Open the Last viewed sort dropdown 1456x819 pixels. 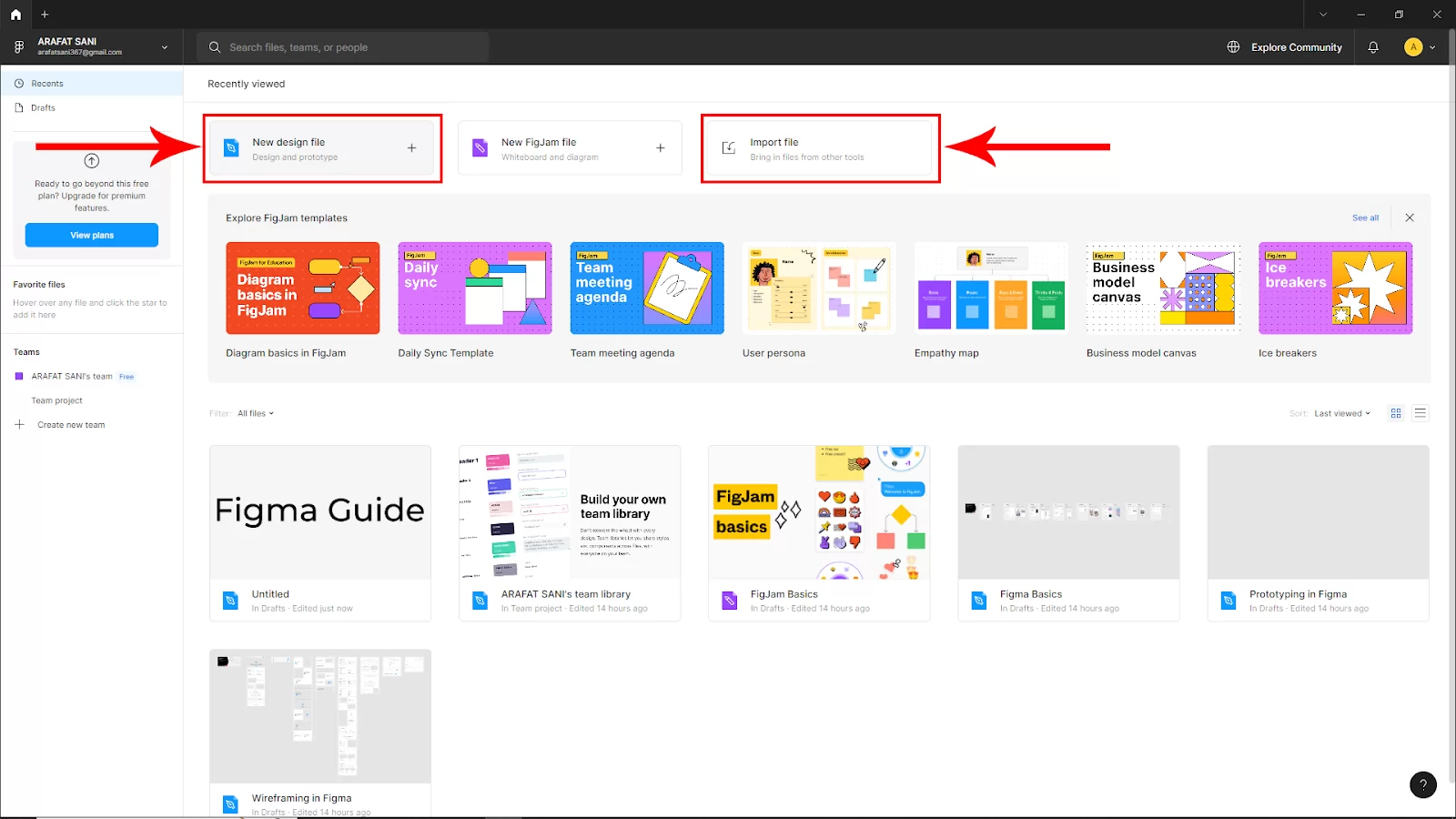(1342, 413)
